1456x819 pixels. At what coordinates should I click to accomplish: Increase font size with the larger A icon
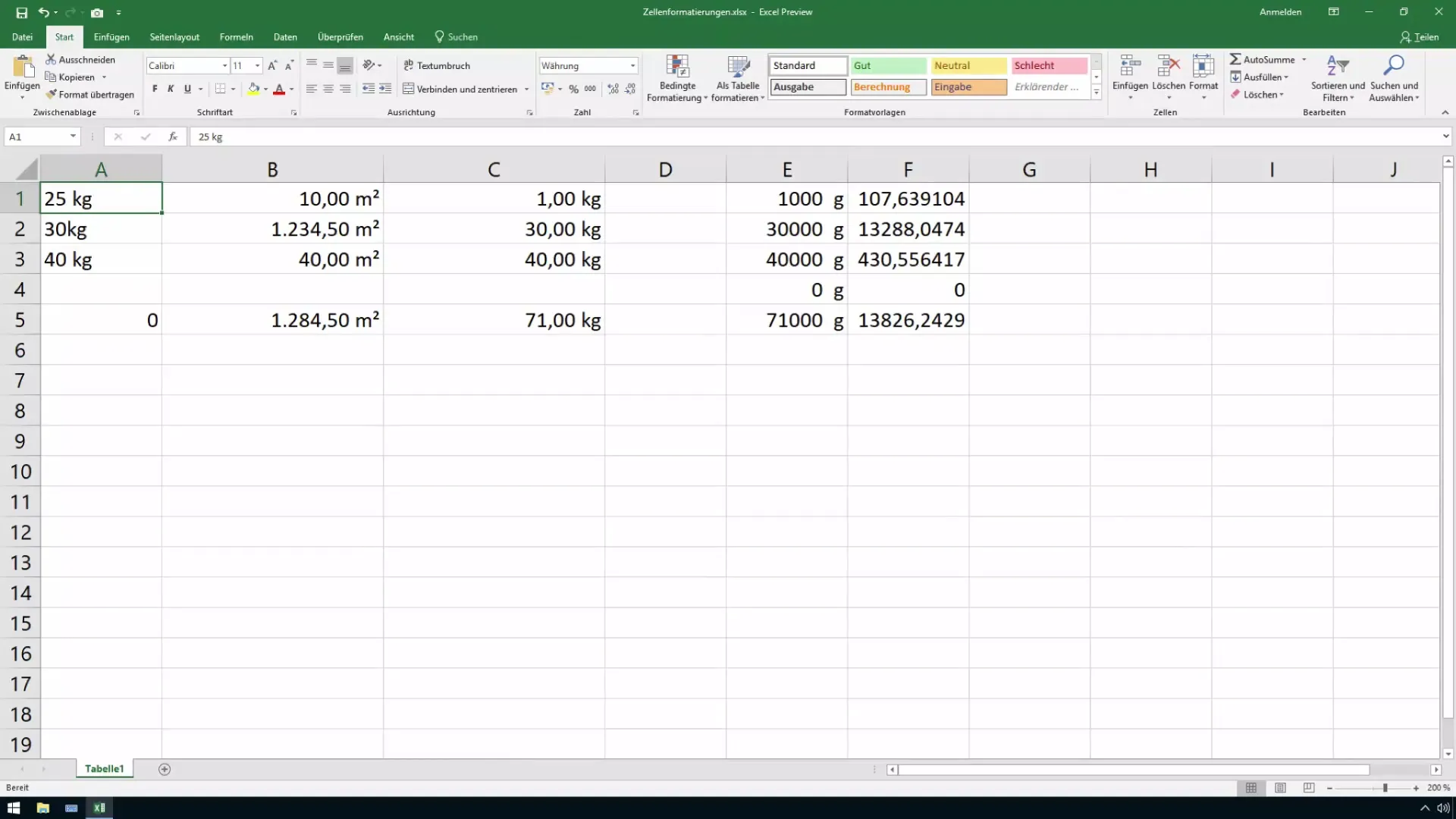pos(272,66)
